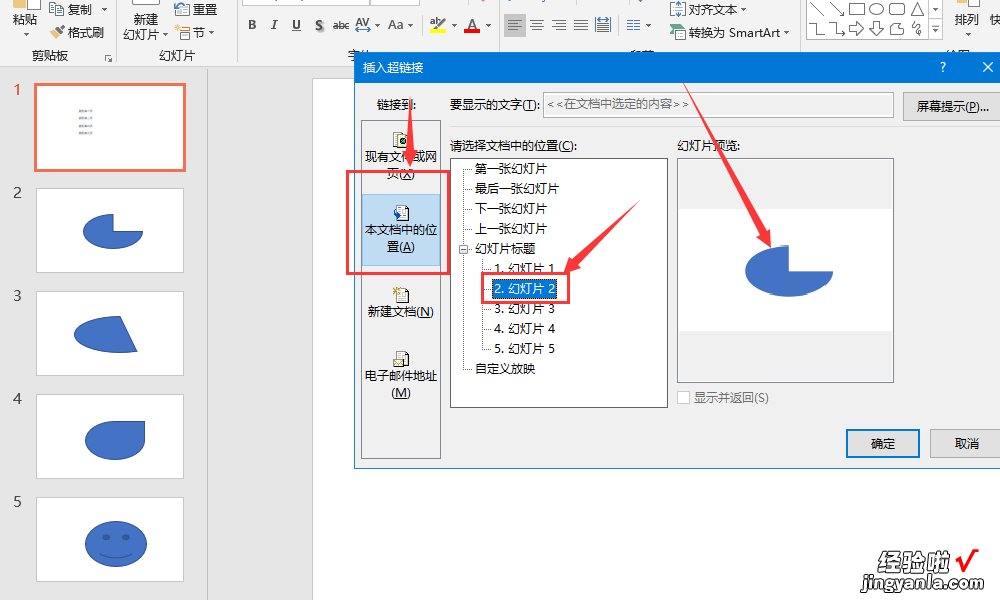Select the down arrow shape
The image size is (1000, 600).
877,29
